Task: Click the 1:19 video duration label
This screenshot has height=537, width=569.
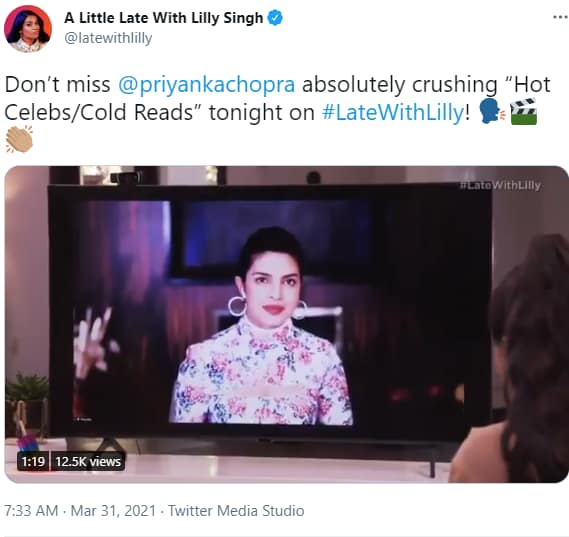Action: pyautogui.click(x=33, y=462)
